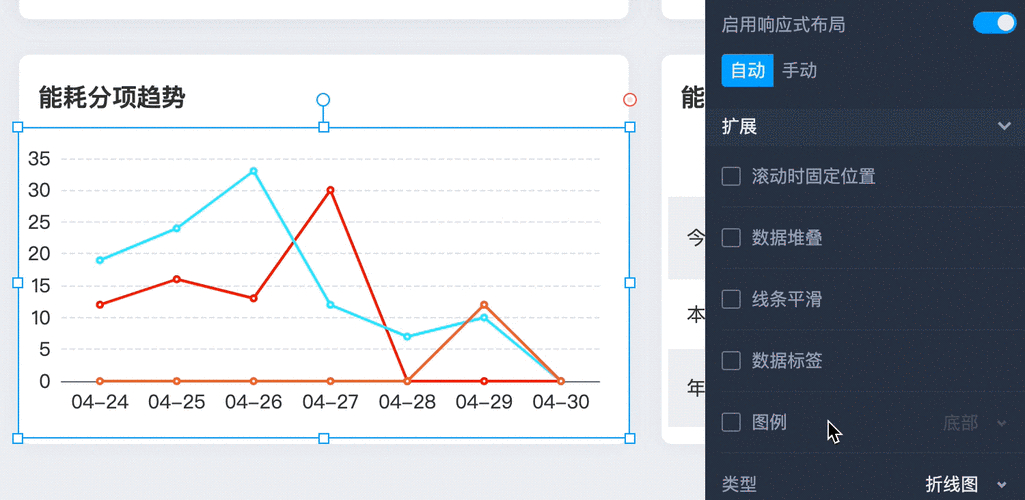Collapse the 扩展 section
1025x500 pixels.
[1004, 127]
